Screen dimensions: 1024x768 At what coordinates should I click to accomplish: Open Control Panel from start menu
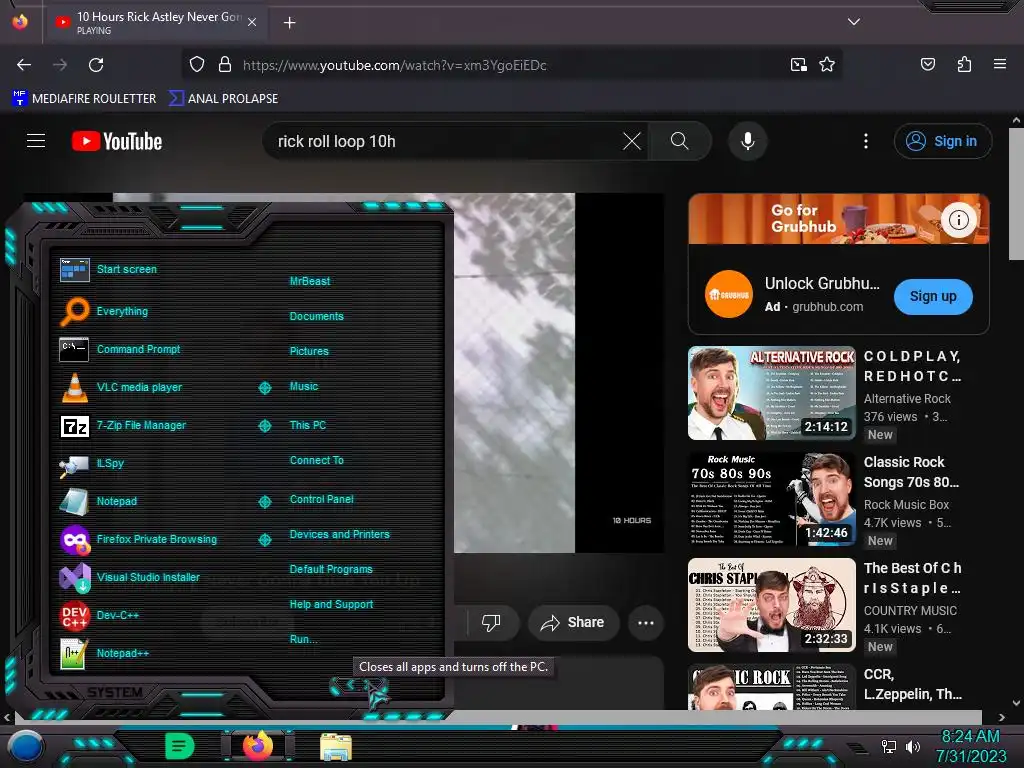[x=321, y=499]
